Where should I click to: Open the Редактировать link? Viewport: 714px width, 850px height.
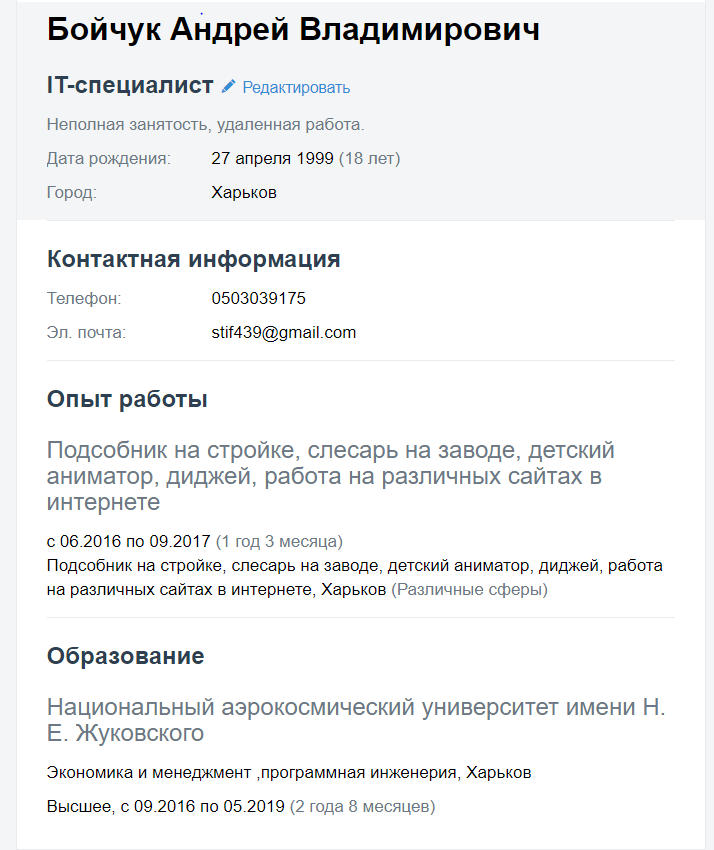(x=296, y=87)
